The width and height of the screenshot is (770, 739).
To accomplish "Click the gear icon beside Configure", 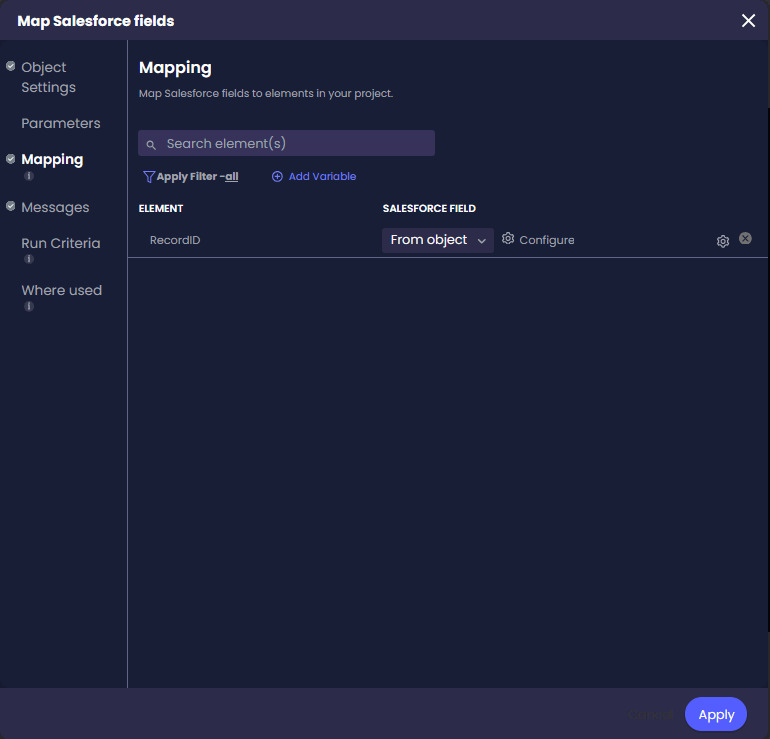I will [508, 239].
